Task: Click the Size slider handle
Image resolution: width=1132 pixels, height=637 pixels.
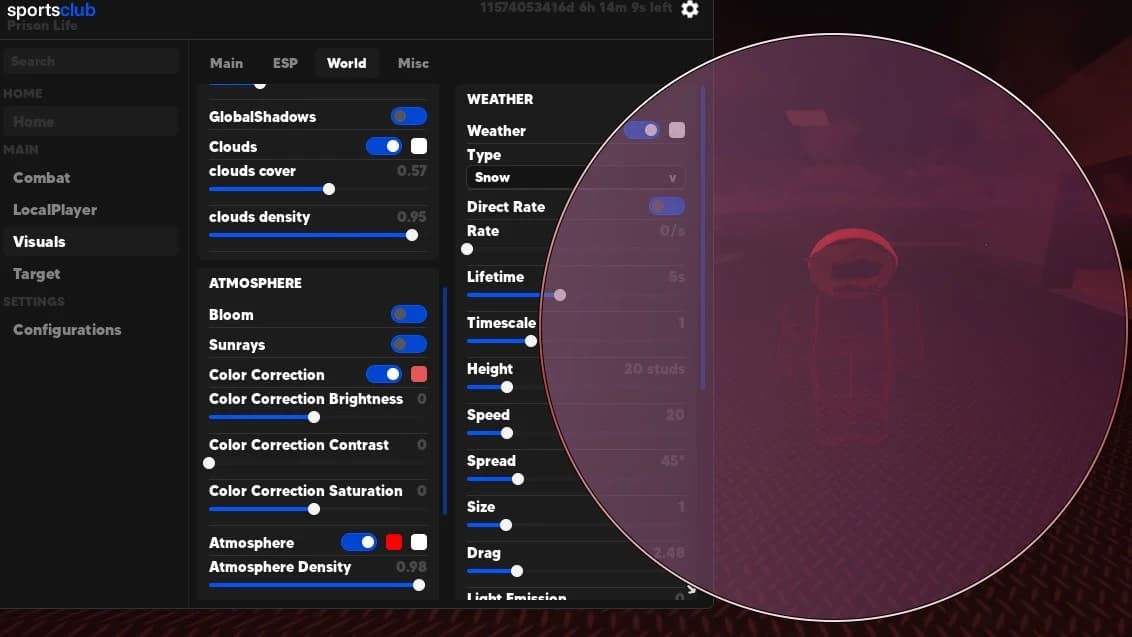Action: point(506,526)
